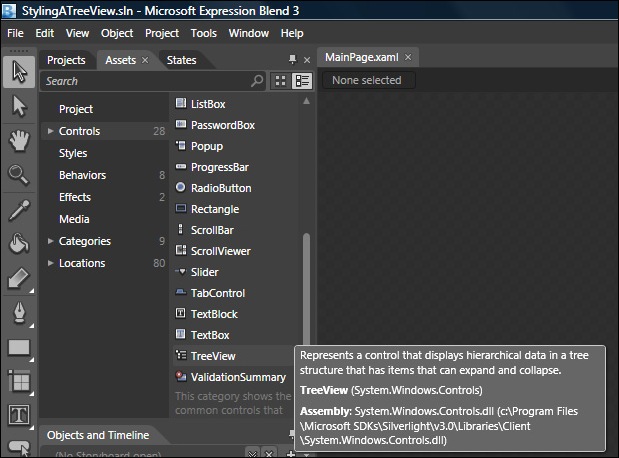Screen dimensions: 619x458
Task: Click the TreeView control icon
Action: (181, 355)
